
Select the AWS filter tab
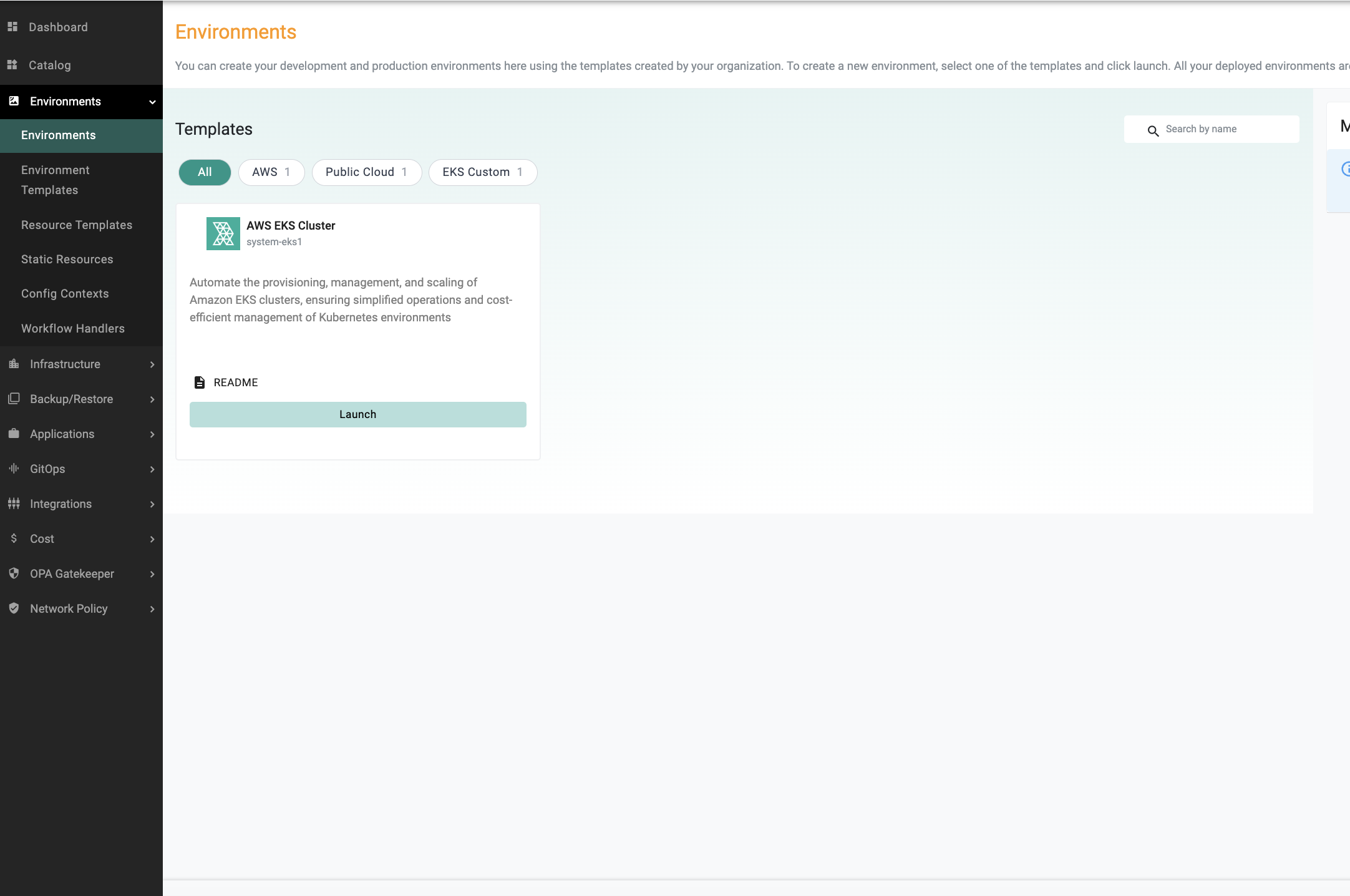click(270, 172)
